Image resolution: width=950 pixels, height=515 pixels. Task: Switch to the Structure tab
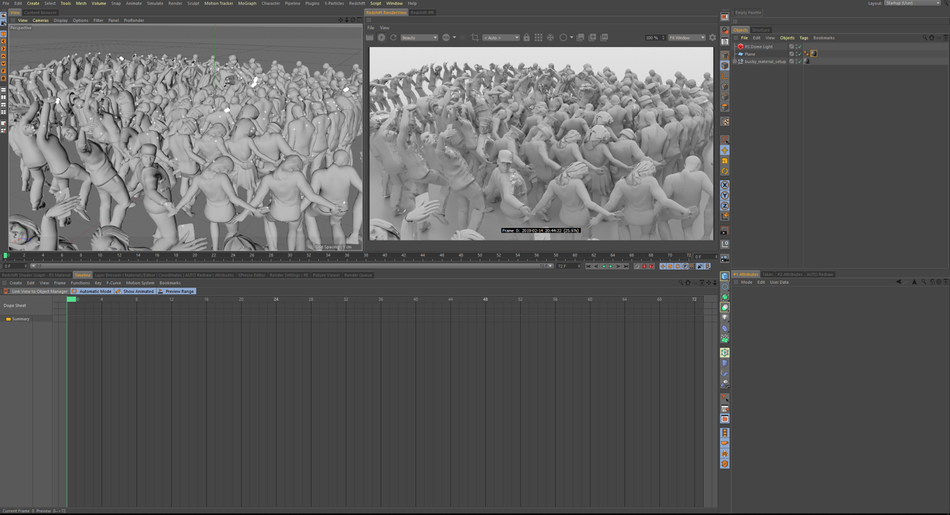pos(761,30)
